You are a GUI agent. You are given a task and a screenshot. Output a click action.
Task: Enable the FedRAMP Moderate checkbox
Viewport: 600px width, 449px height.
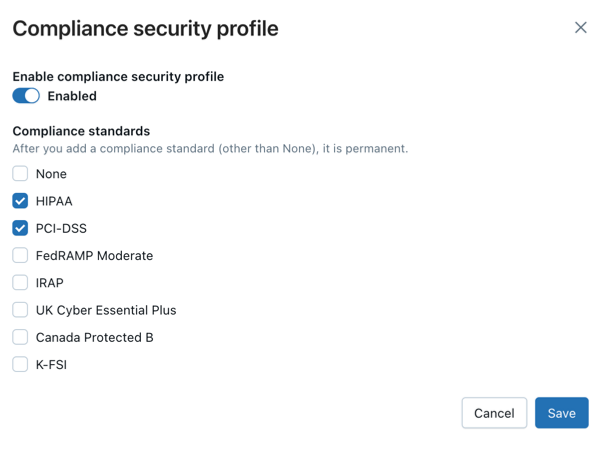[x=20, y=255]
